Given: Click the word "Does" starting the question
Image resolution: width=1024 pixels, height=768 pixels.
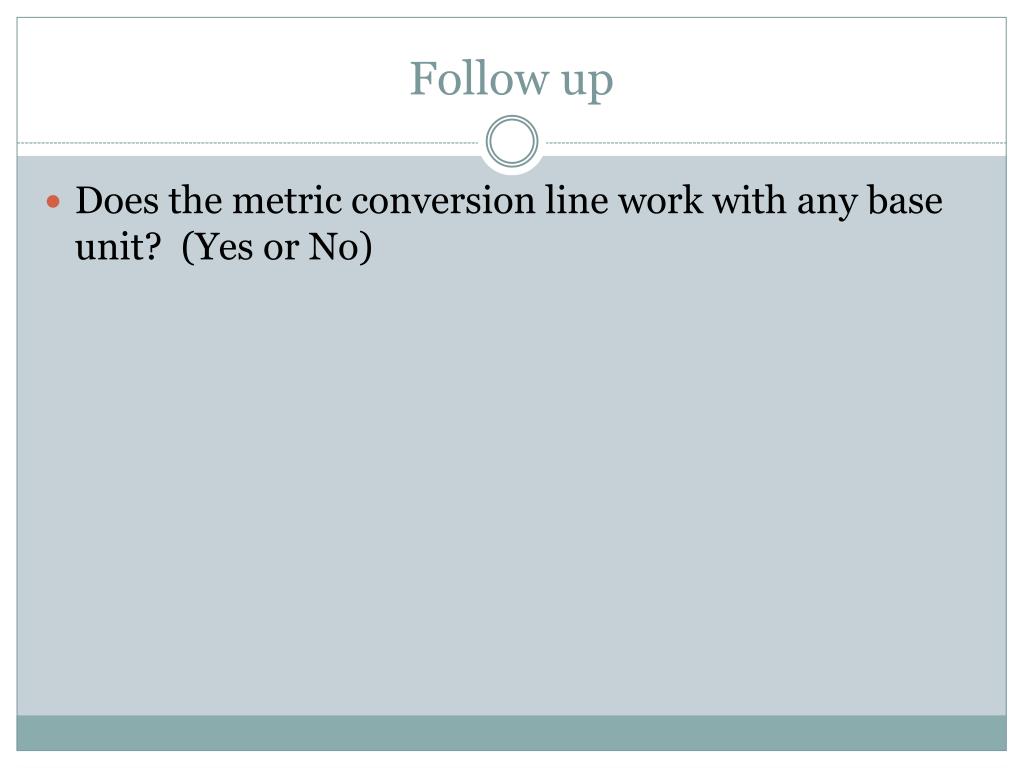Looking at the screenshot, I should pos(117,200).
